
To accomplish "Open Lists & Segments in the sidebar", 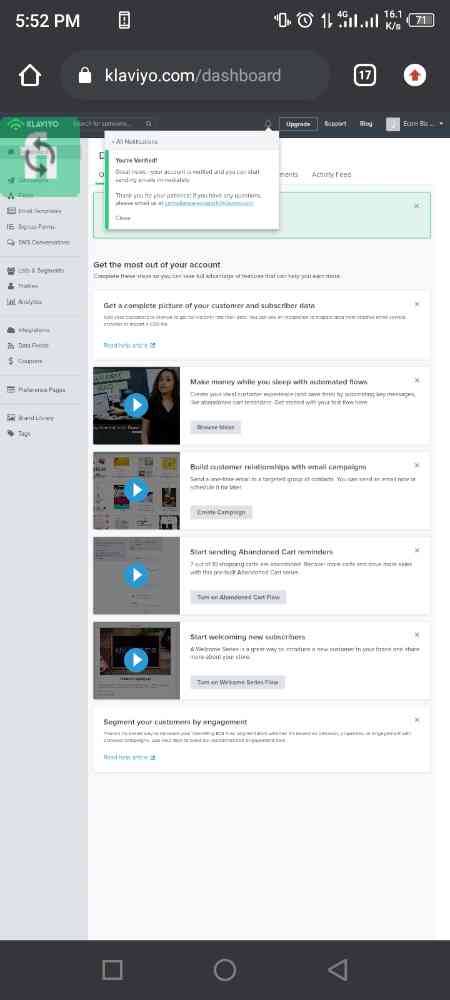I will point(36,270).
